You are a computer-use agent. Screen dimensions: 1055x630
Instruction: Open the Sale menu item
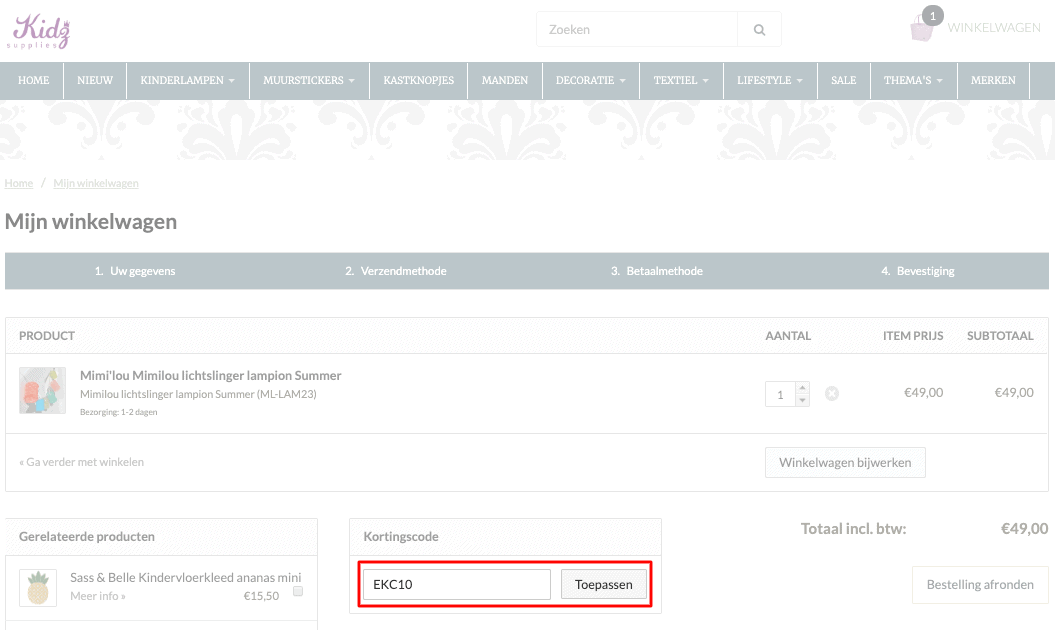click(x=843, y=80)
